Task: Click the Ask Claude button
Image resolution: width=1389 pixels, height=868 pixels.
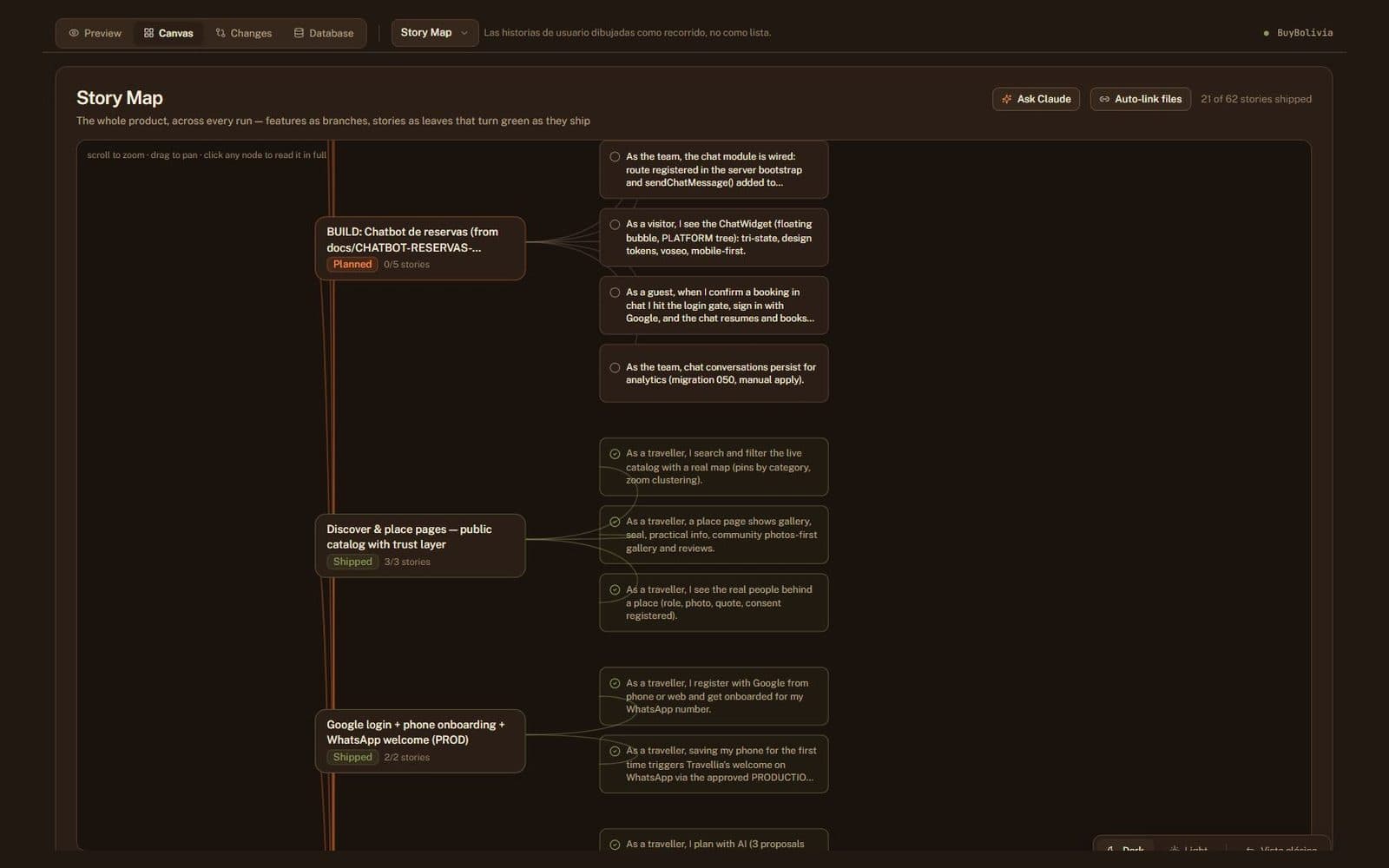Action: pos(1036,99)
